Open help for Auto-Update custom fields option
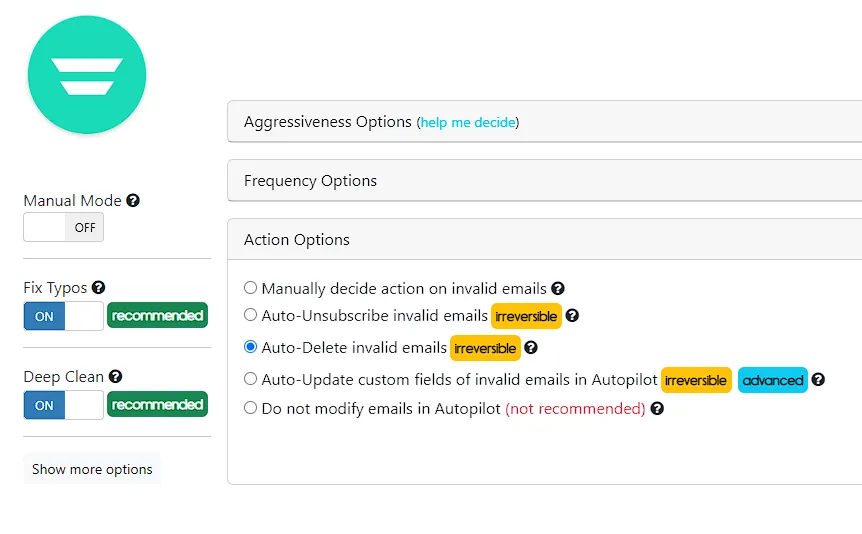The height and width of the screenshot is (534, 862). click(x=818, y=379)
